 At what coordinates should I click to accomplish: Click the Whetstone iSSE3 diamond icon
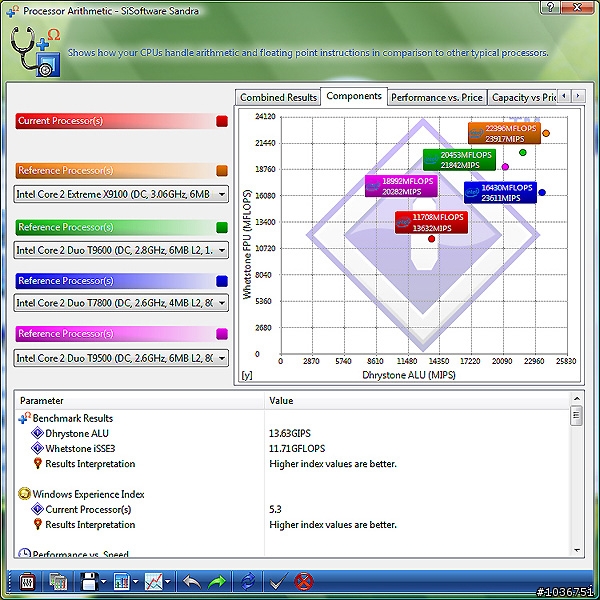coord(37,448)
